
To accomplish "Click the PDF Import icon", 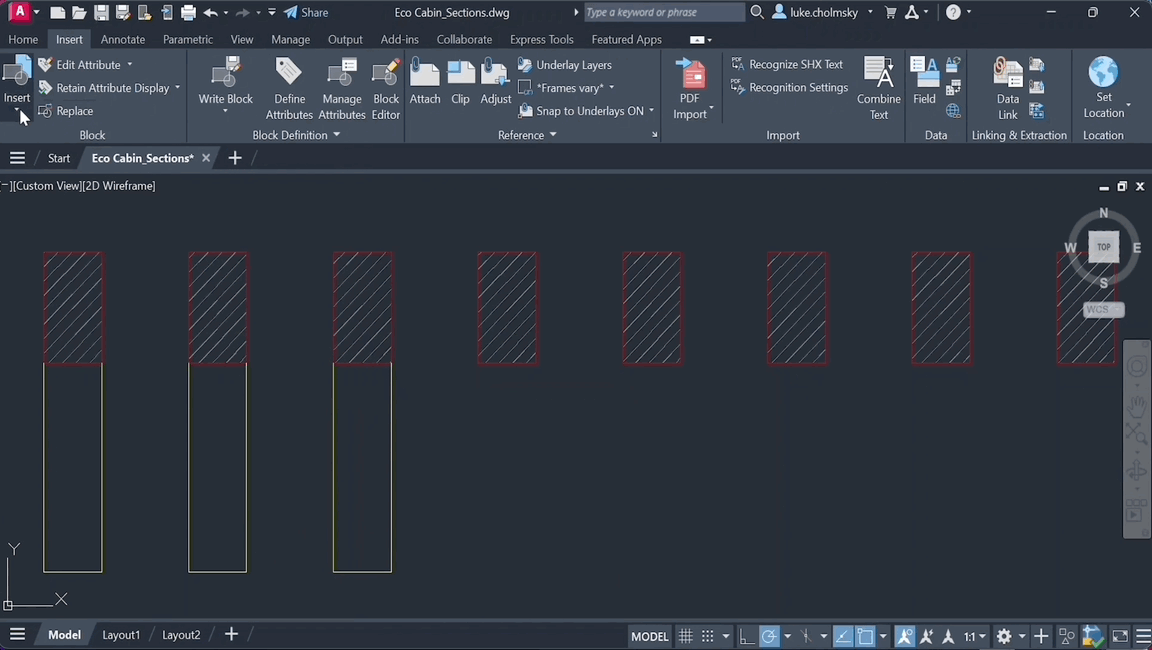I will coord(690,73).
